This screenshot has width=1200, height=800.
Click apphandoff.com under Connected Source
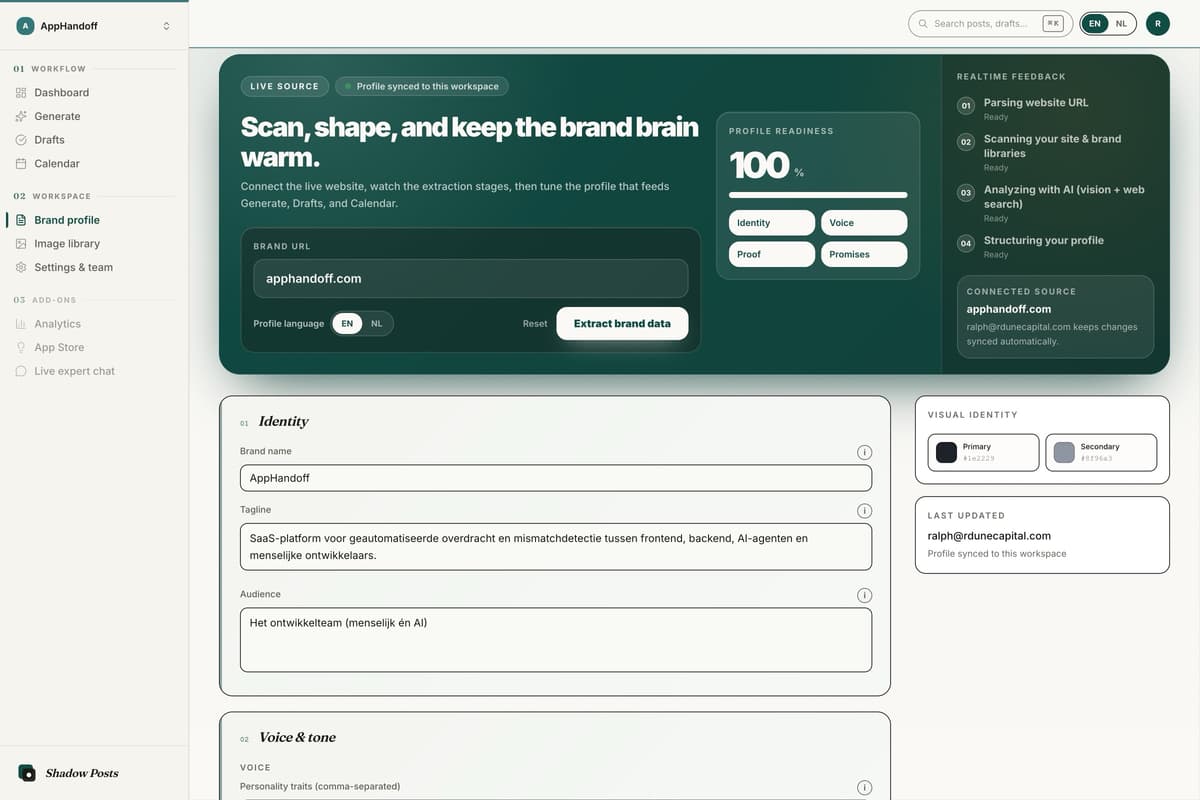point(1008,309)
